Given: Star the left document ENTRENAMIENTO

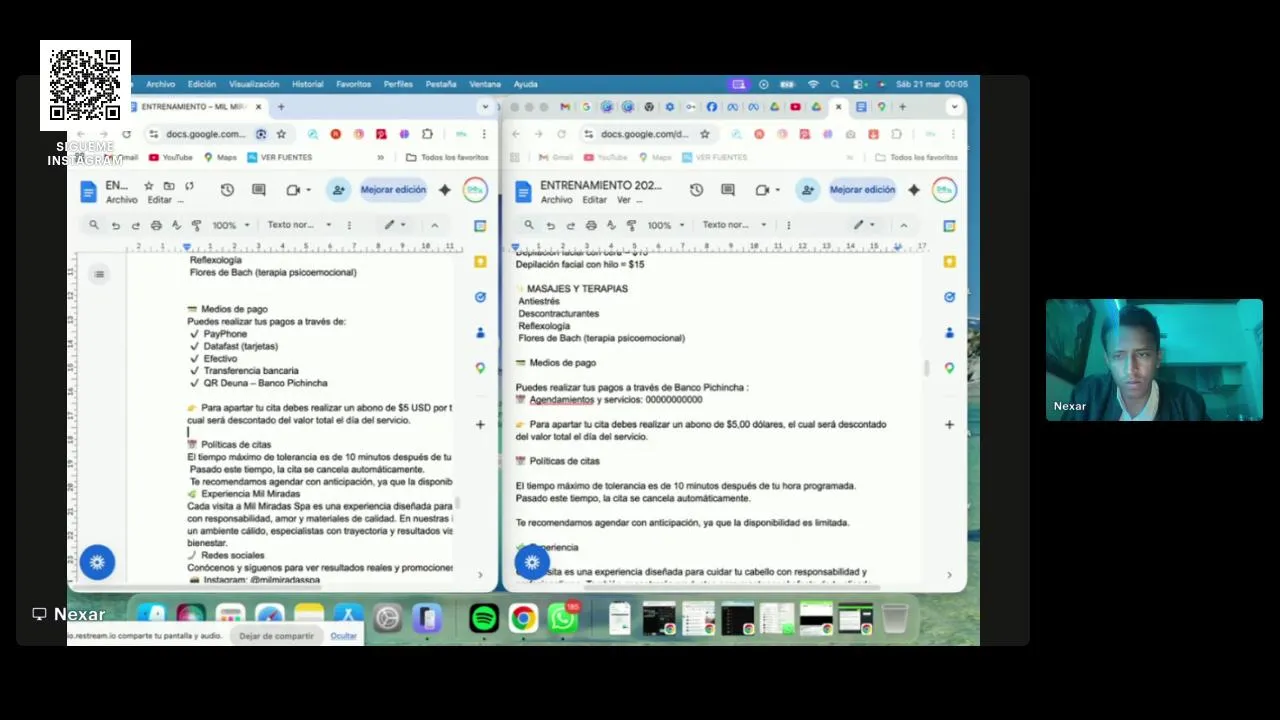Looking at the screenshot, I should [x=149, y=186].
